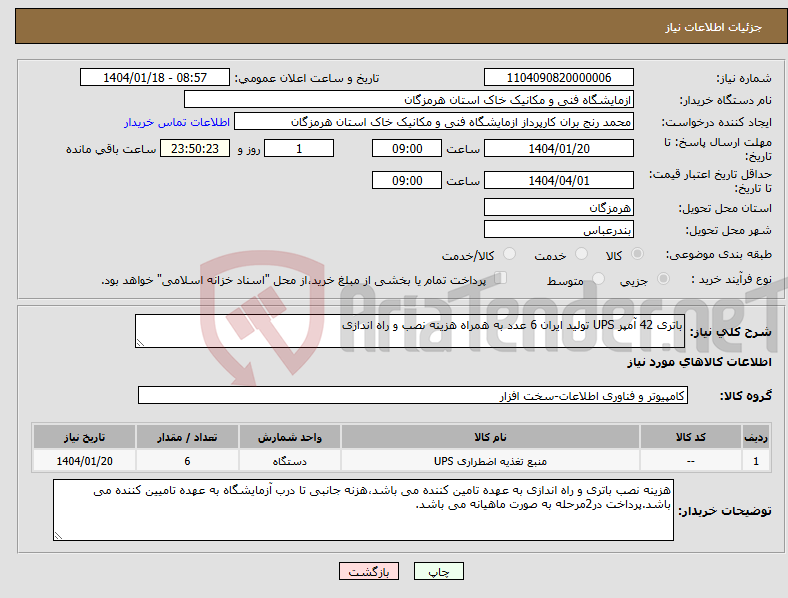The width and height of the screenshot is (788, 598).
Task: Click the طبقه بندی موضوعی label
Action: tap(719, 254)
